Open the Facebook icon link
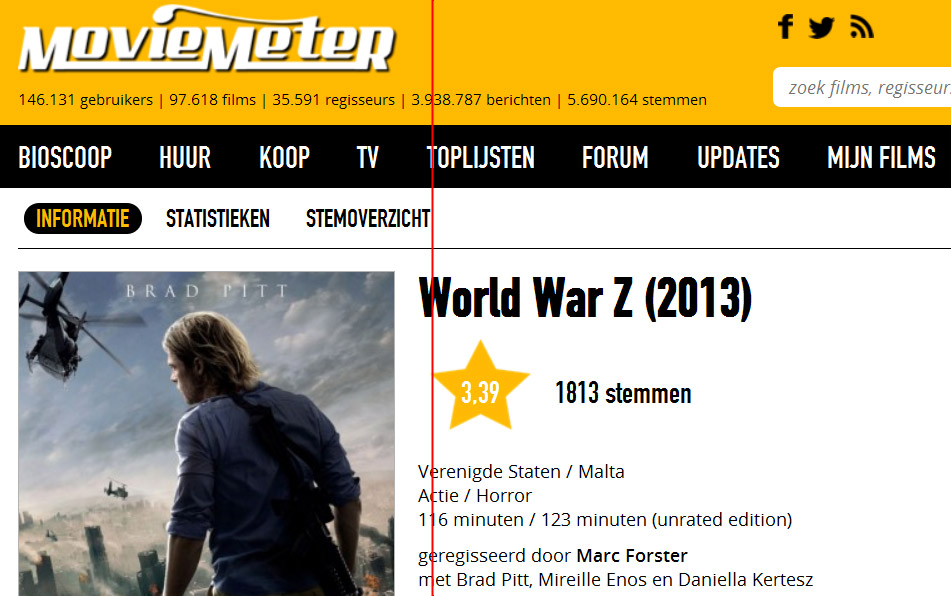 tap(785, 27)
